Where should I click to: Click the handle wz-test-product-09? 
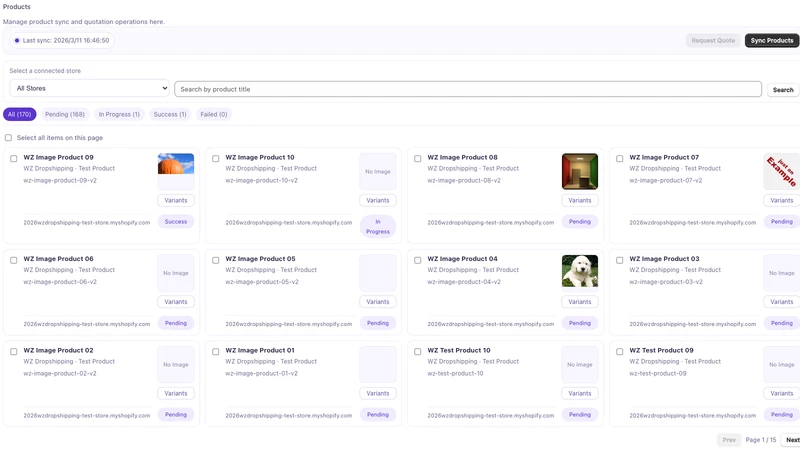pos(658,373)
